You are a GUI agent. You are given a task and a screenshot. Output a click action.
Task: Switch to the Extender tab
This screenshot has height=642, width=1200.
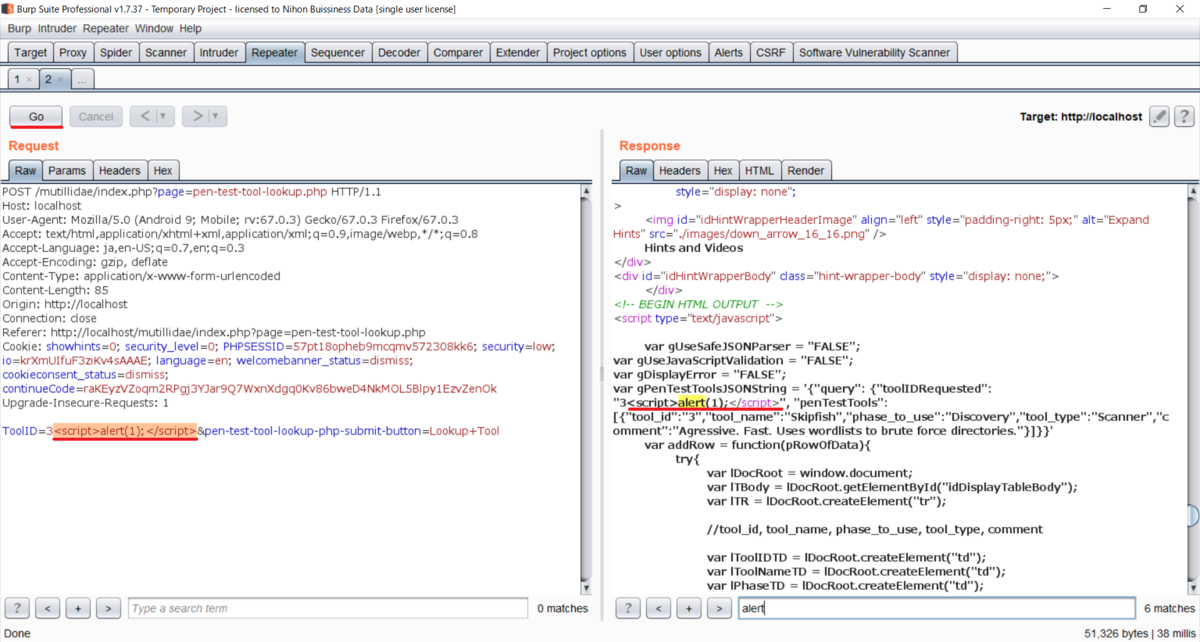click(x=518, y=52)
